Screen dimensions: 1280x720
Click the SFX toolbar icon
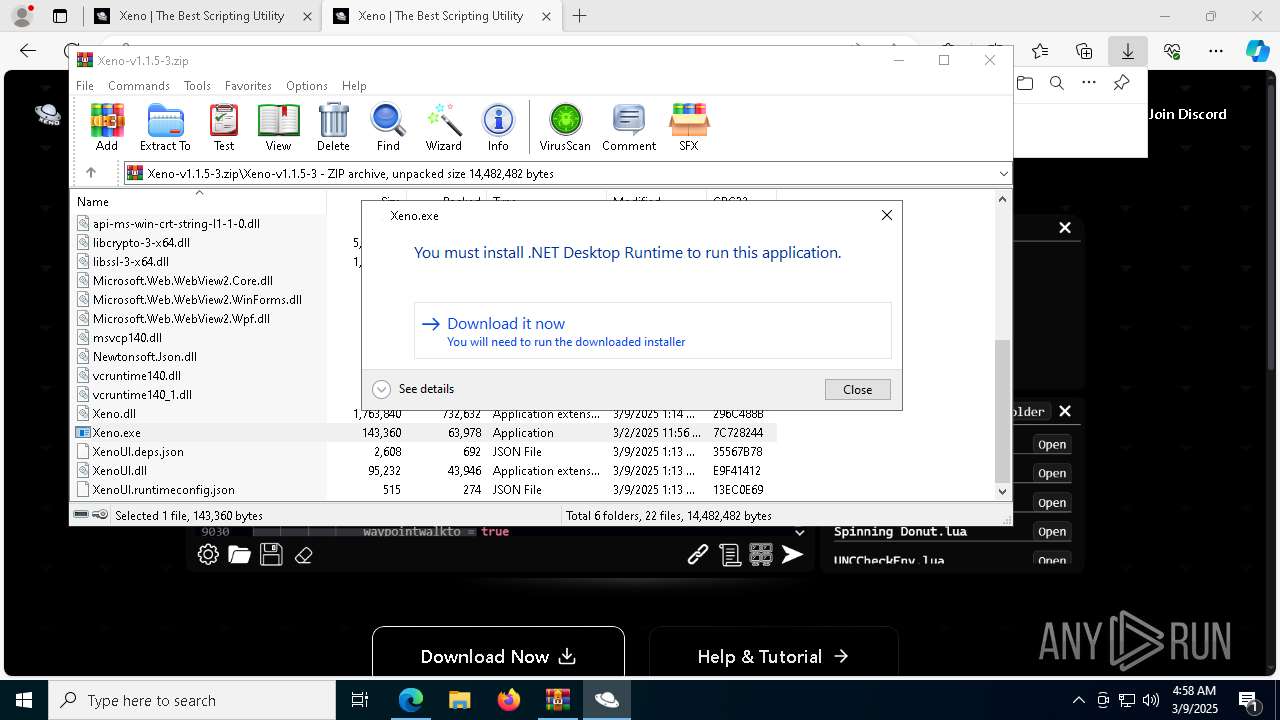(689, 127)
